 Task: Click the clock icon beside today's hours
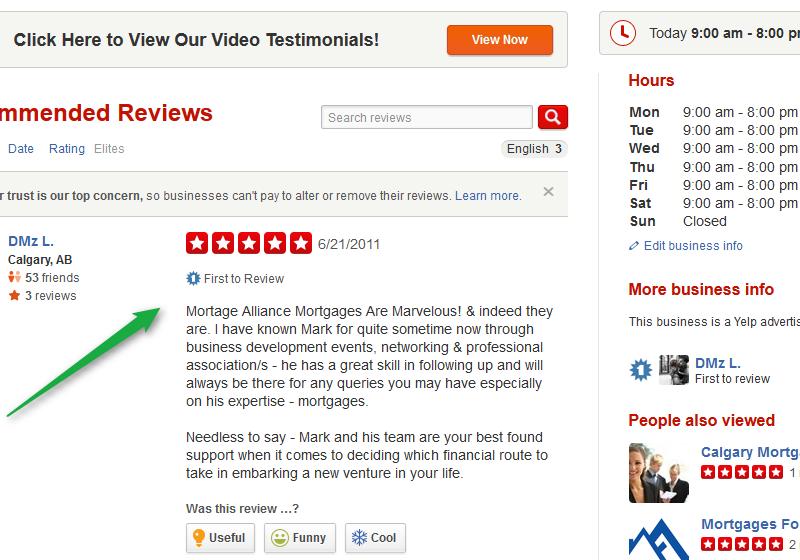click(623, 33)
